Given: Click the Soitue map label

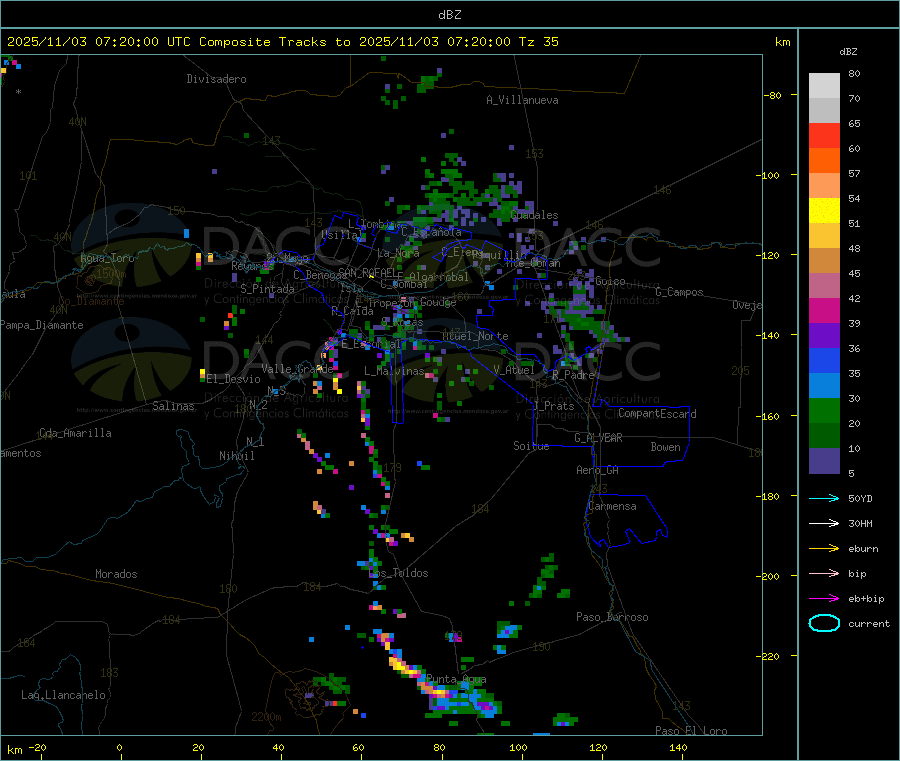Looking at the screenshot, I should 531,446.
